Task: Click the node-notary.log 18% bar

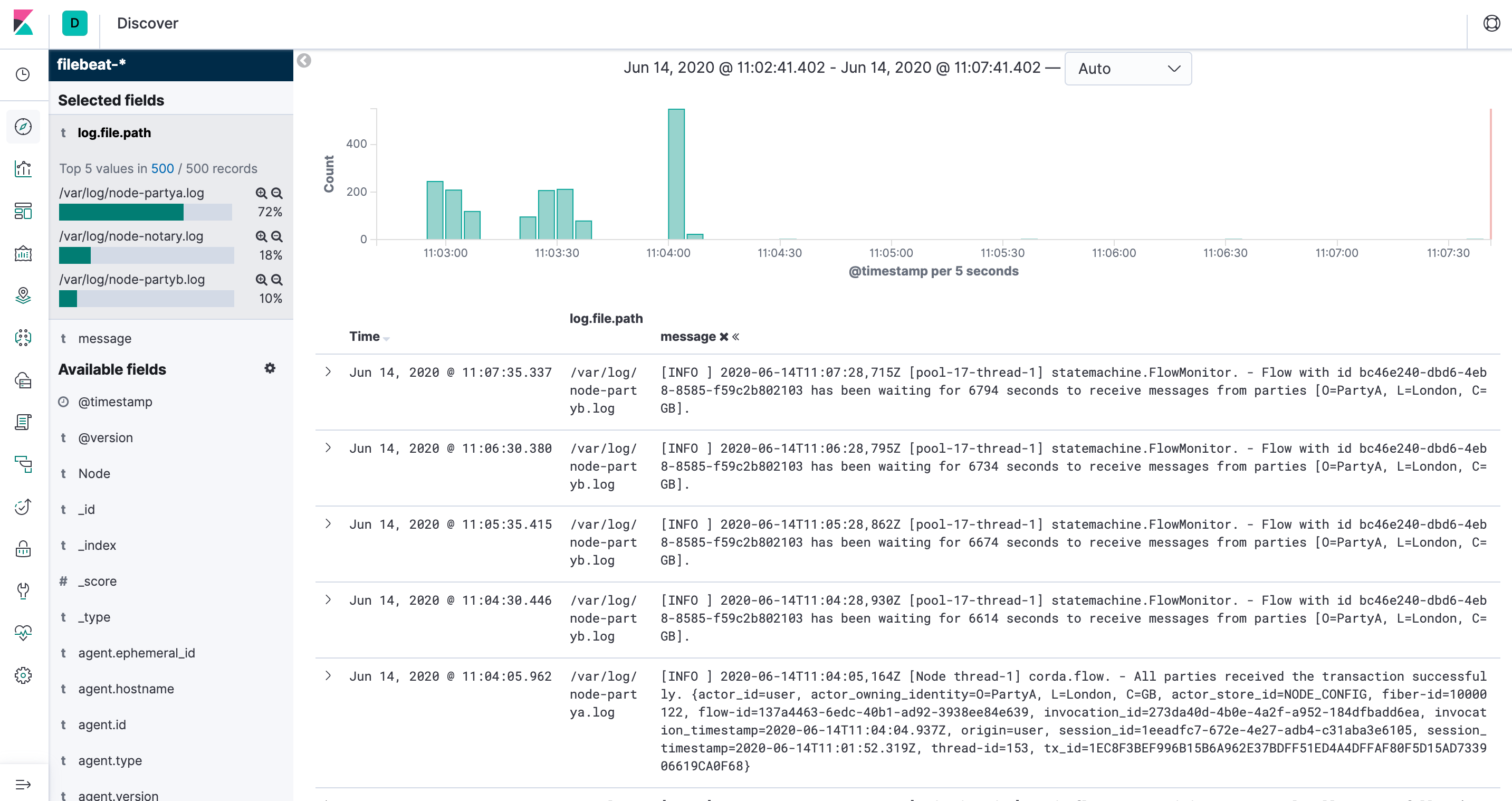Action: 146,255
